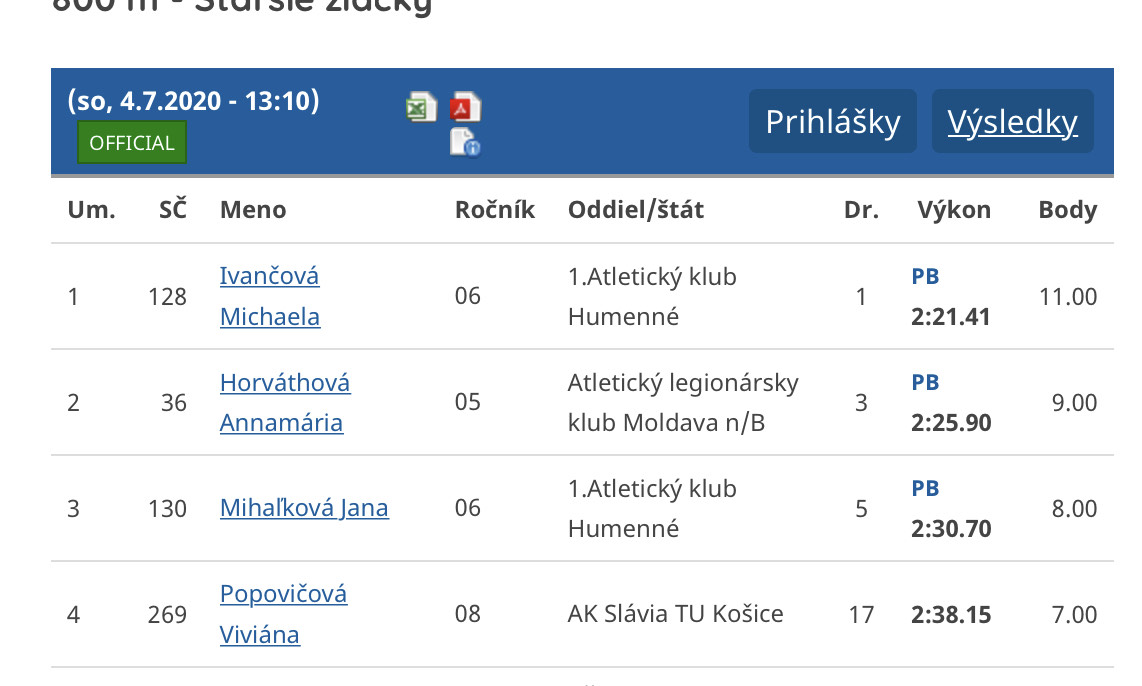Click the Ročník column header

(x=495, y=210)
